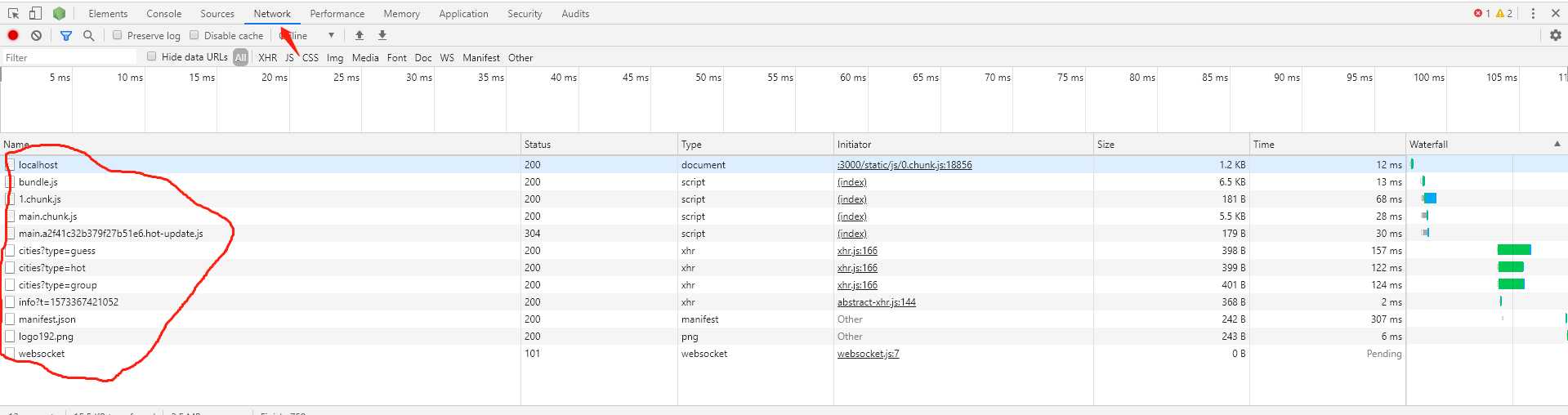
Task: Import HAR file with upload arrow
Action: coord(360,35)
